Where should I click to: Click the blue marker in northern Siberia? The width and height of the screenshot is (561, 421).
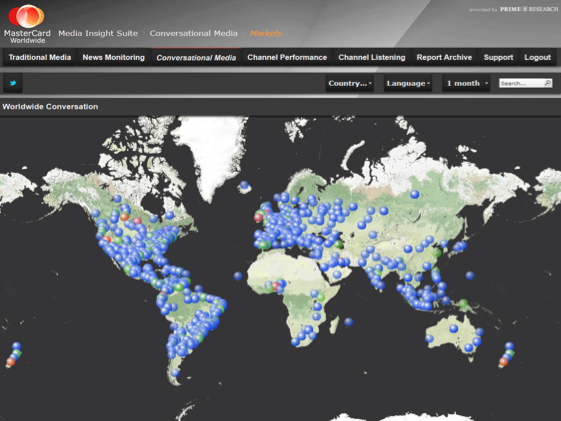coord(415,194)
